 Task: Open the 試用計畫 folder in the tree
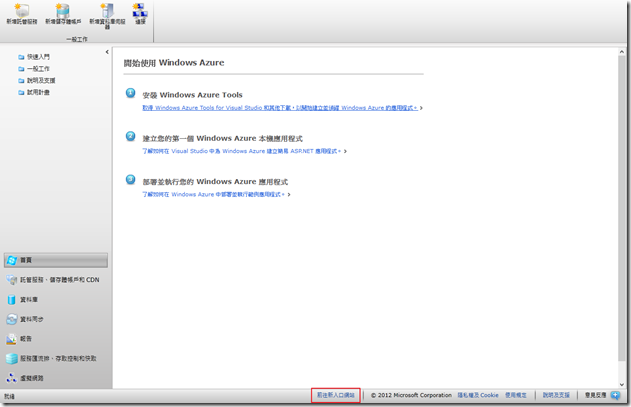(34, 92)
